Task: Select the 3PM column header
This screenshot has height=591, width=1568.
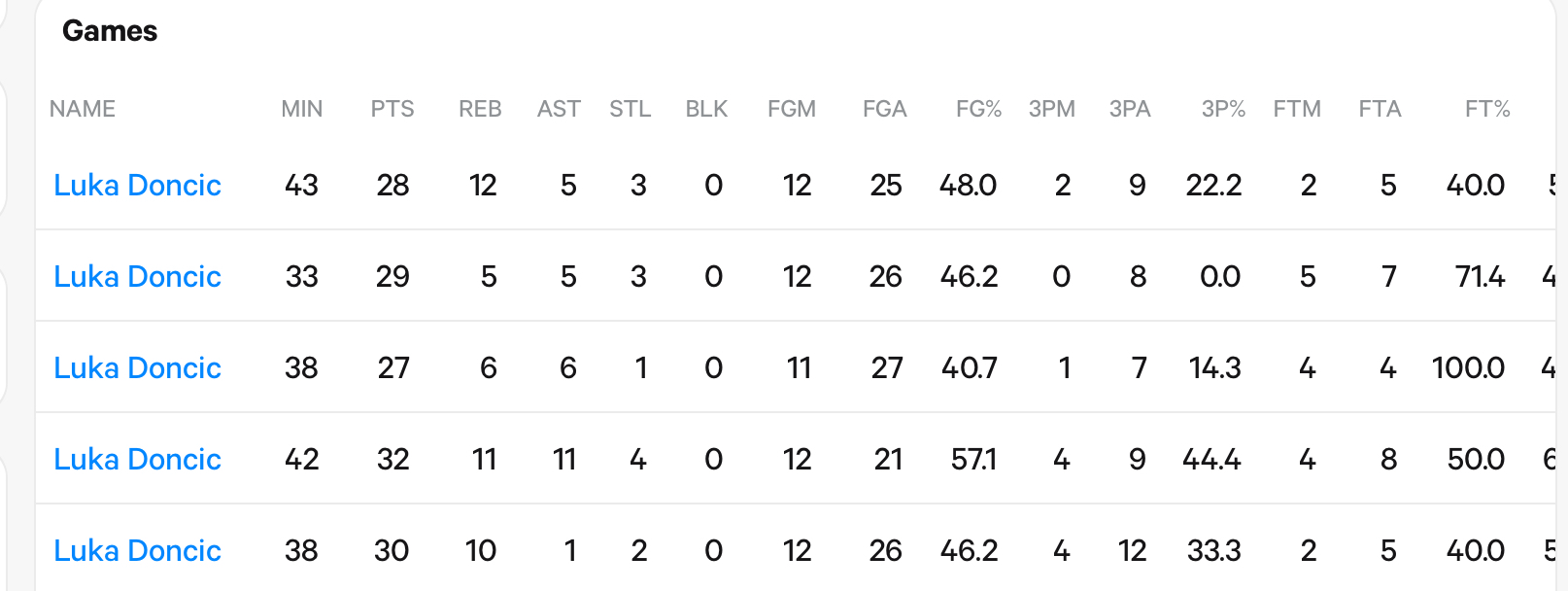Action: point(1052,109)
